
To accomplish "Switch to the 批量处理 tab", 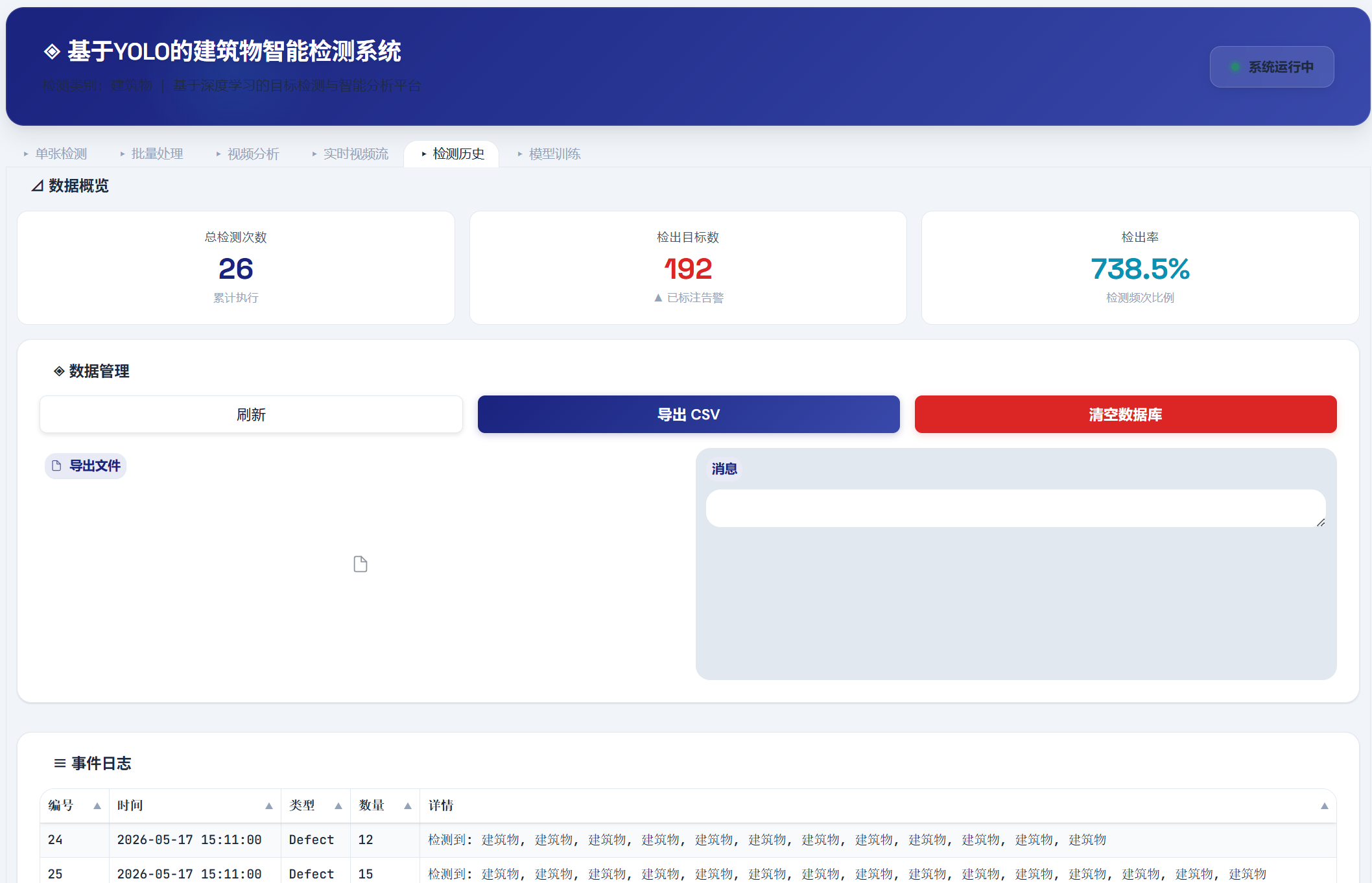I will (152, 154).
